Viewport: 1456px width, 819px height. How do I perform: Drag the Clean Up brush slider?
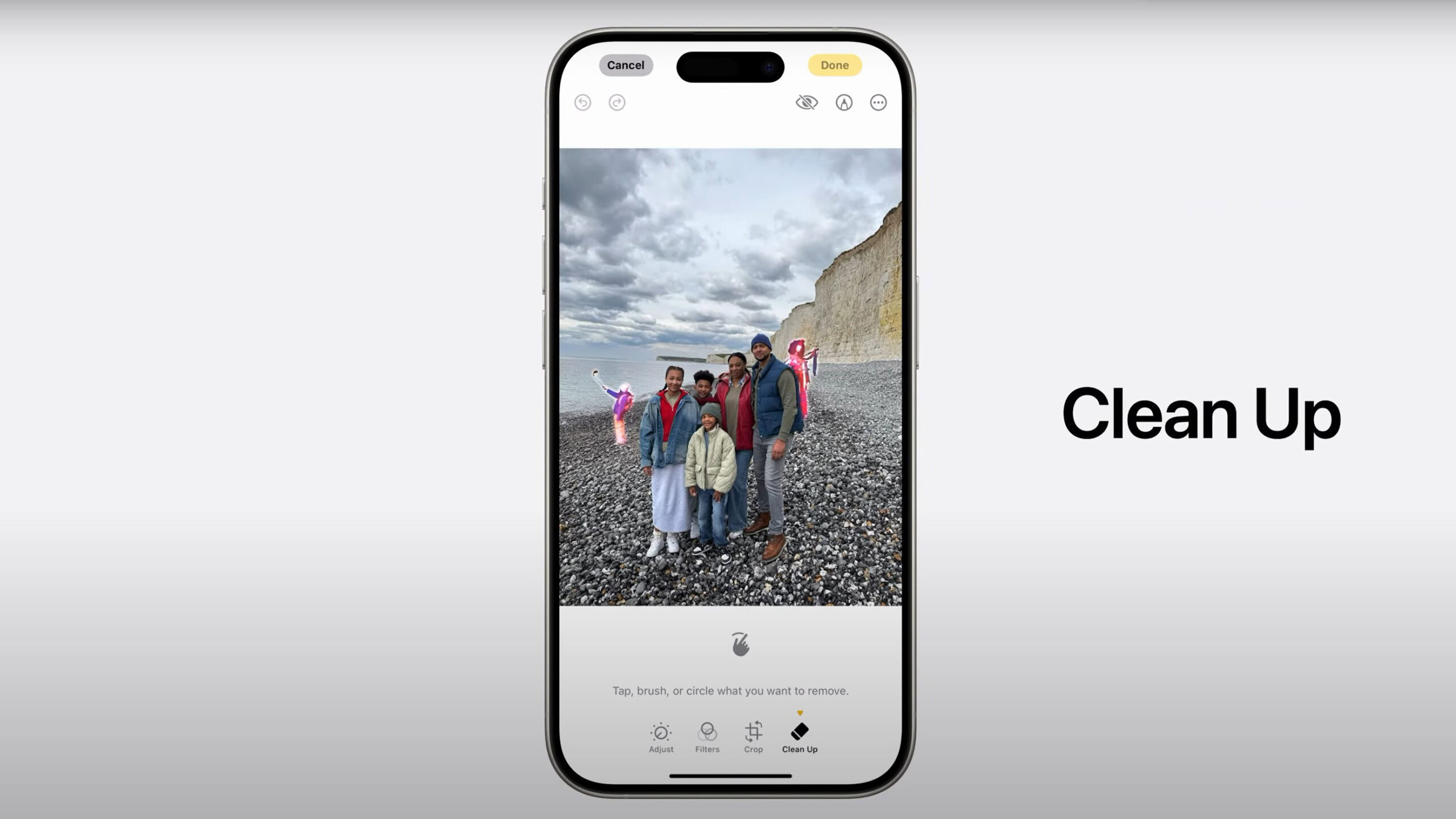[800, 713]
